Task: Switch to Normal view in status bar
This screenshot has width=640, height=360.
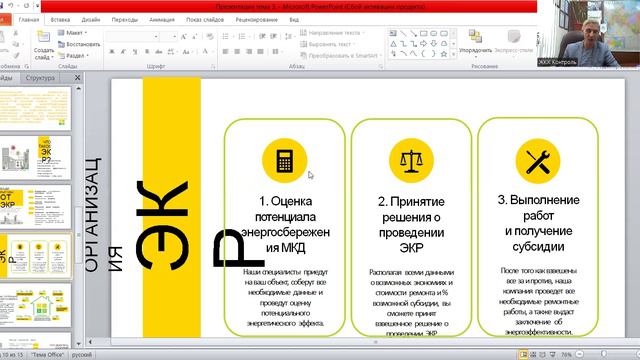Action: point(523,355)
